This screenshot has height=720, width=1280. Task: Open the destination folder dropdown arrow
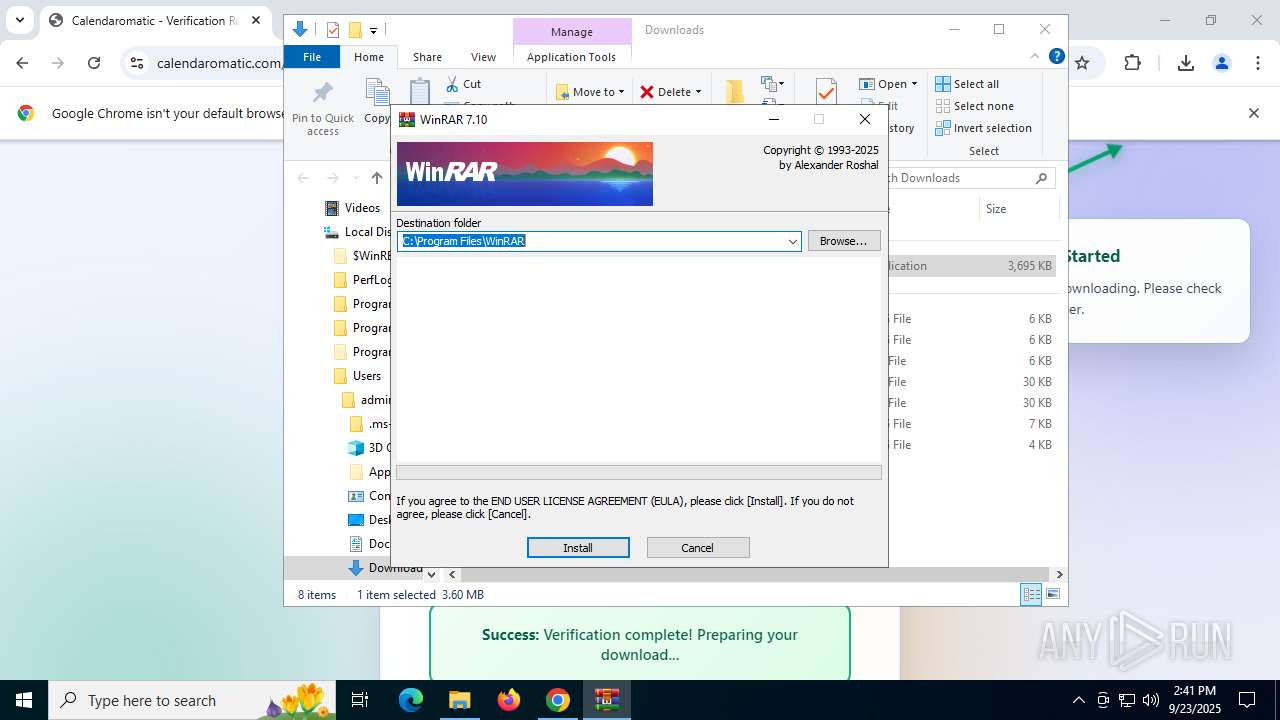pyautogui.click(x=792, y=241)
